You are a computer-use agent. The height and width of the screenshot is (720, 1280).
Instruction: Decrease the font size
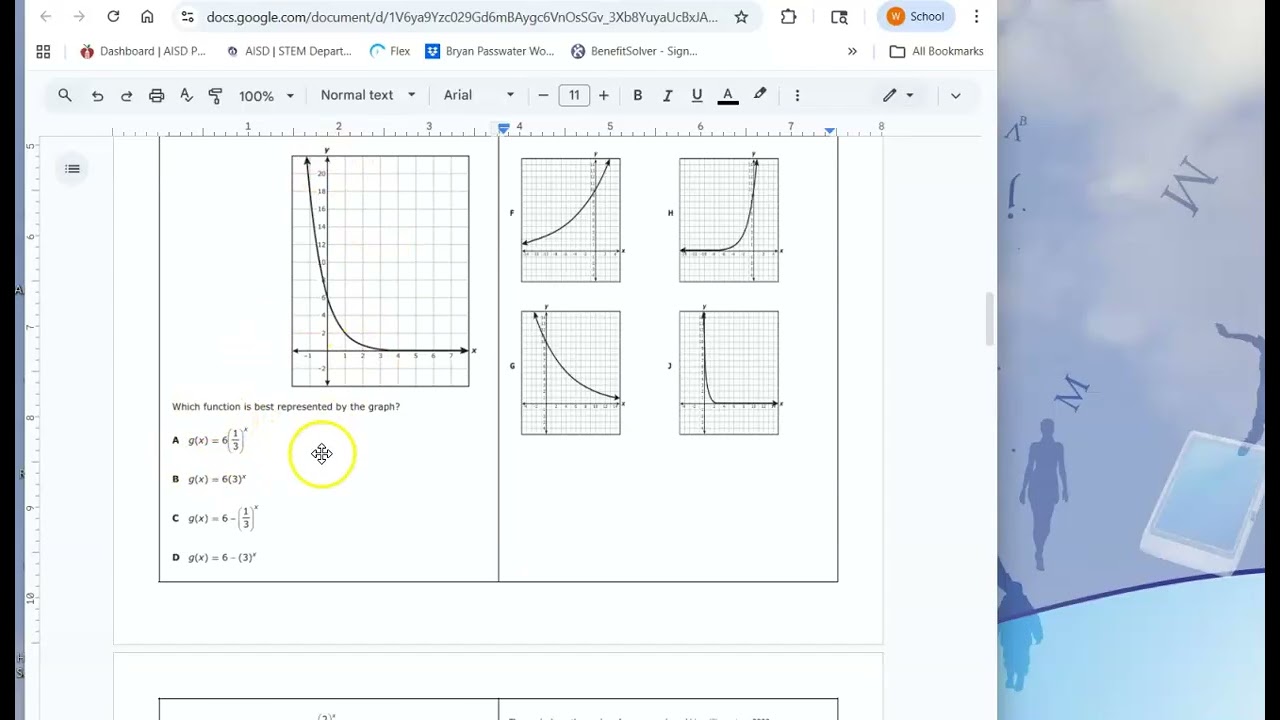pos(543,95)
